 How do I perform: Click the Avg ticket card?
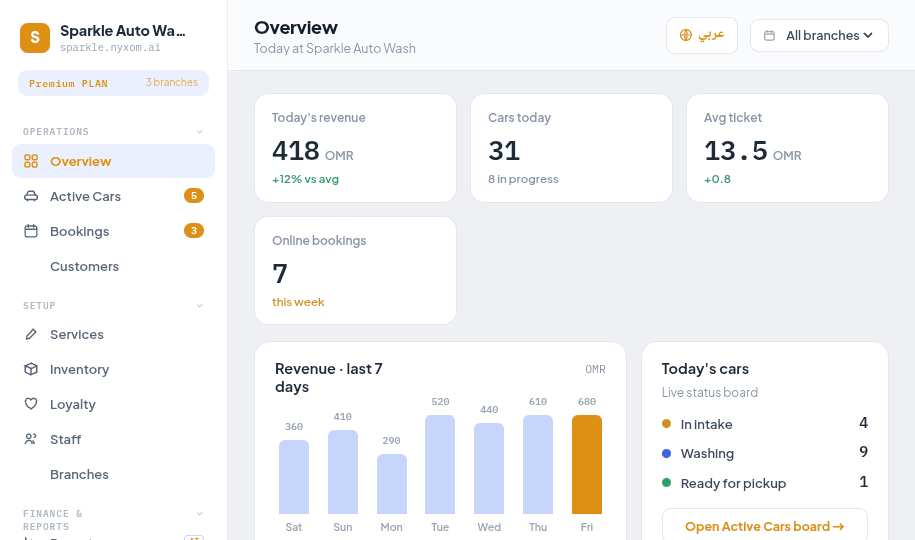click(787, 148)
